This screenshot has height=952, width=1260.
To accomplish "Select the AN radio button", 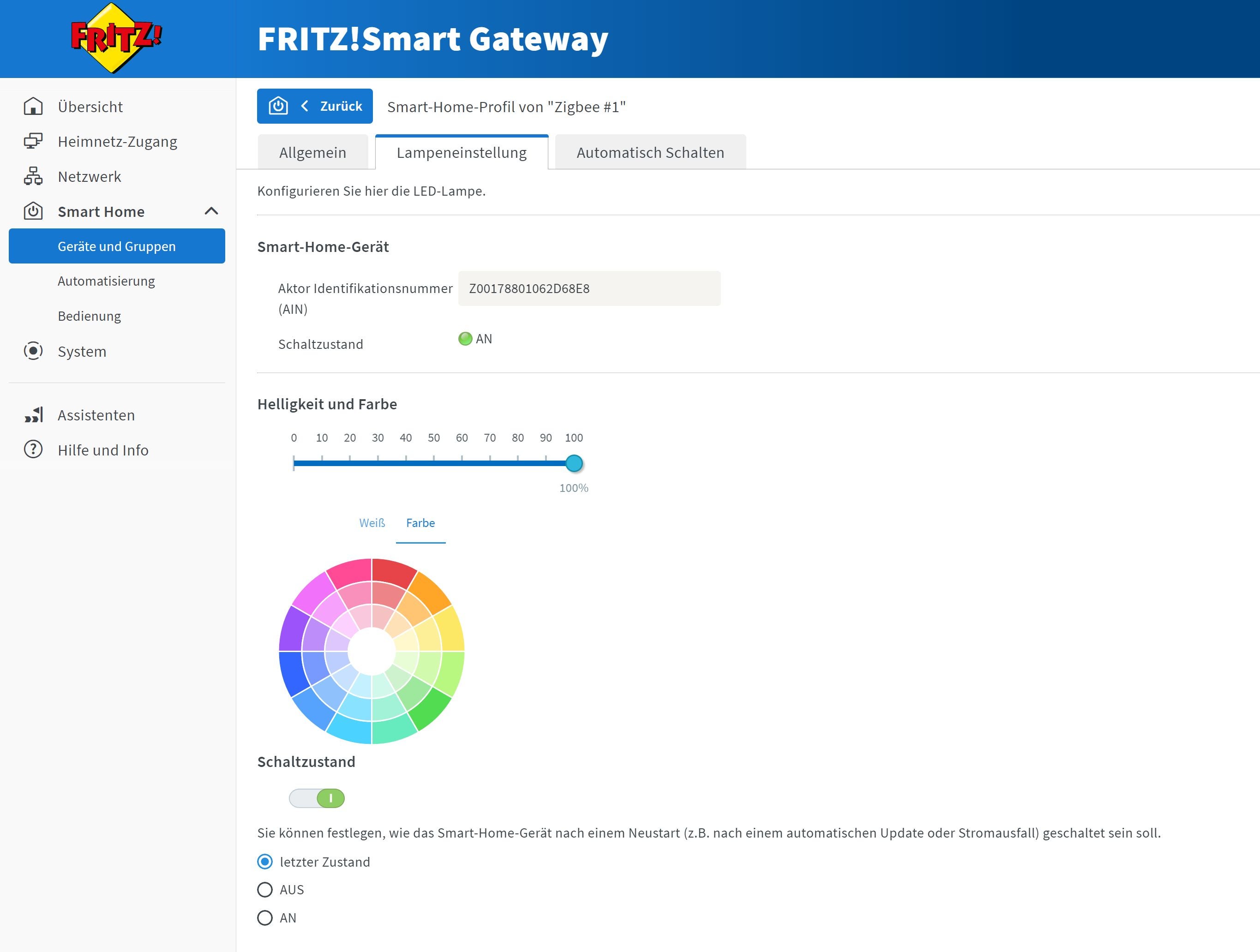I will (265, 917).
